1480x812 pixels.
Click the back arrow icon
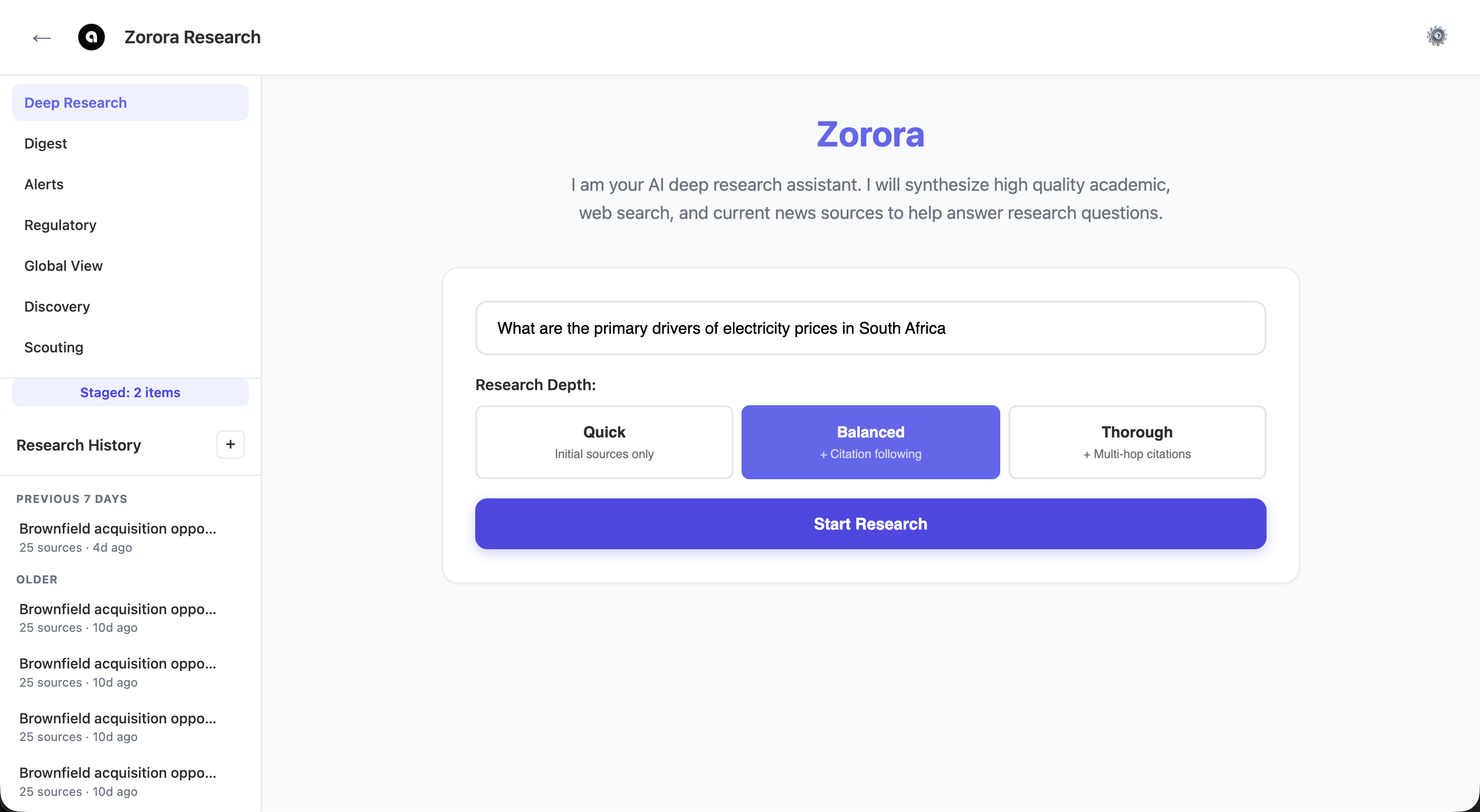42,38
